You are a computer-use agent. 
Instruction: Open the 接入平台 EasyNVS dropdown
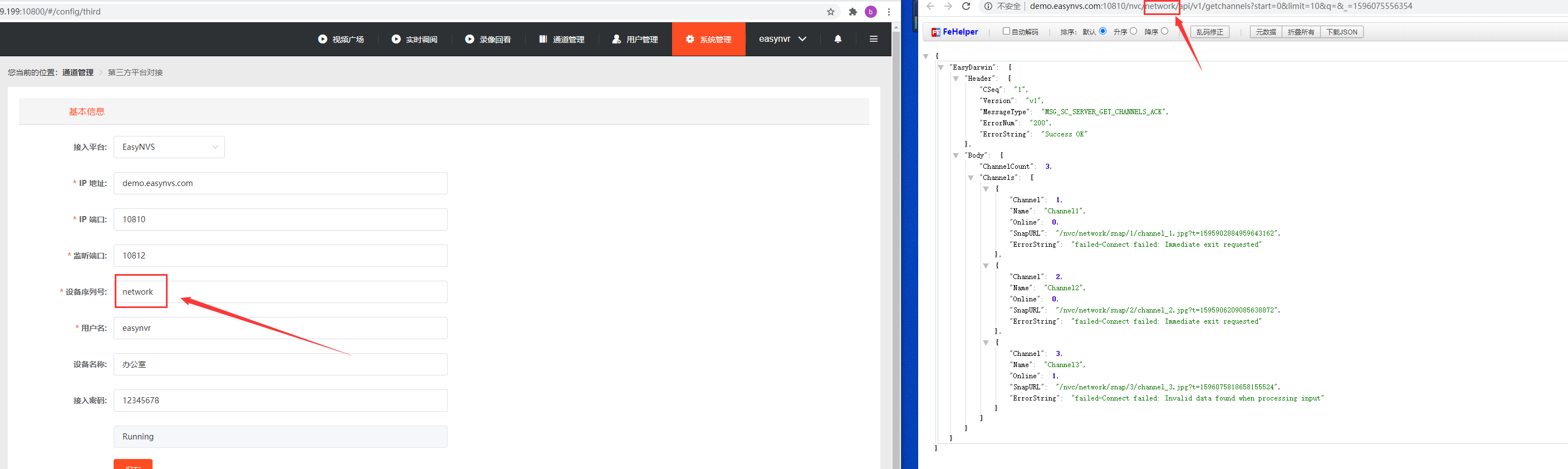coord(169,147)
